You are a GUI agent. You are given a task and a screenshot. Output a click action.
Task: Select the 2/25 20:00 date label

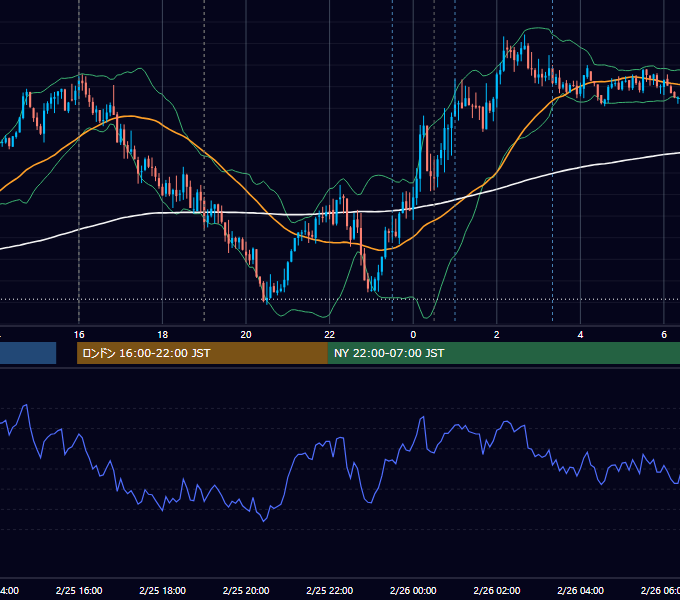246,590
